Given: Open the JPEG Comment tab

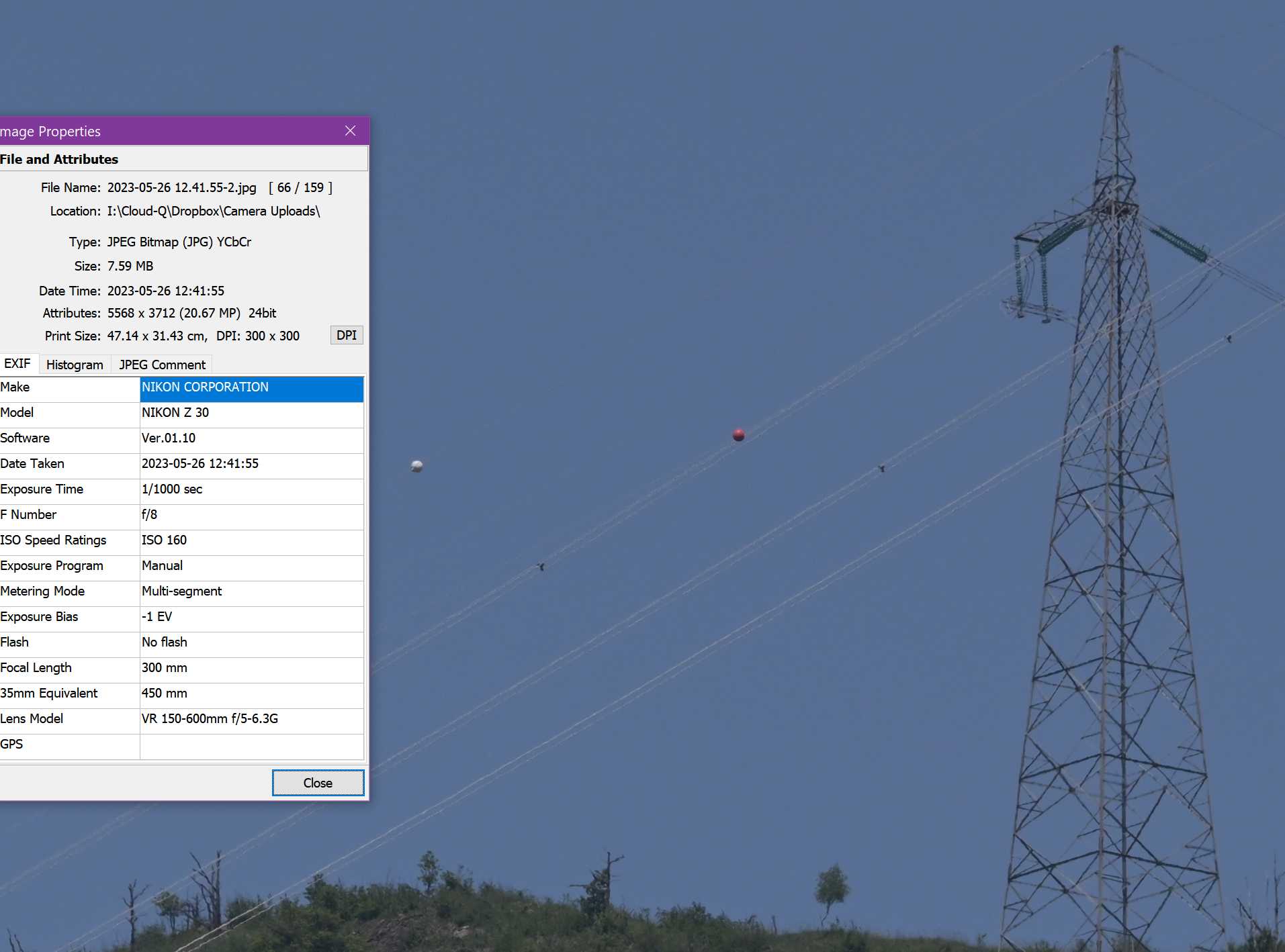Looking at the screenshot, I should click(162, 365).
